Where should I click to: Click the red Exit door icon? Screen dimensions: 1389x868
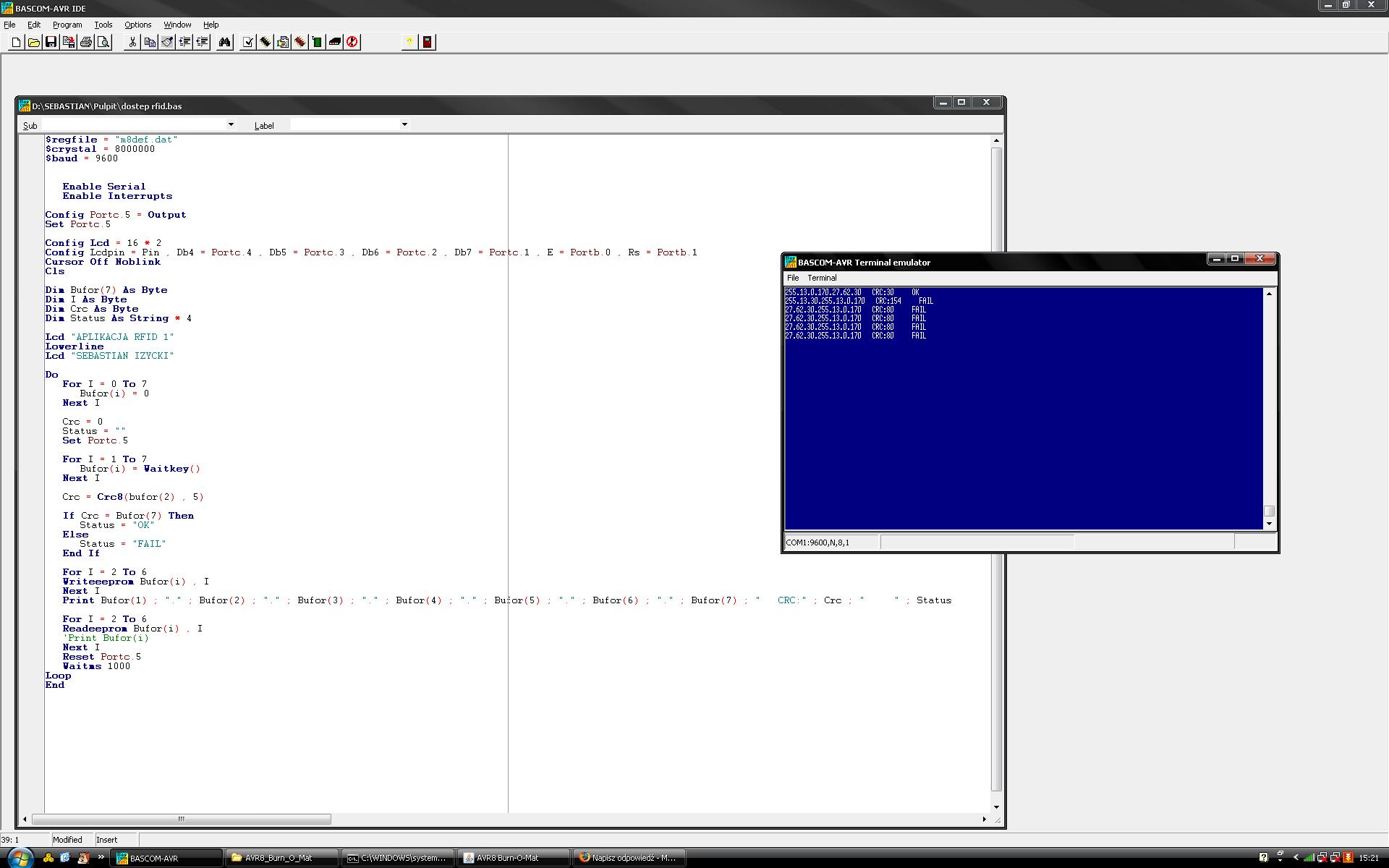[428, 42]
